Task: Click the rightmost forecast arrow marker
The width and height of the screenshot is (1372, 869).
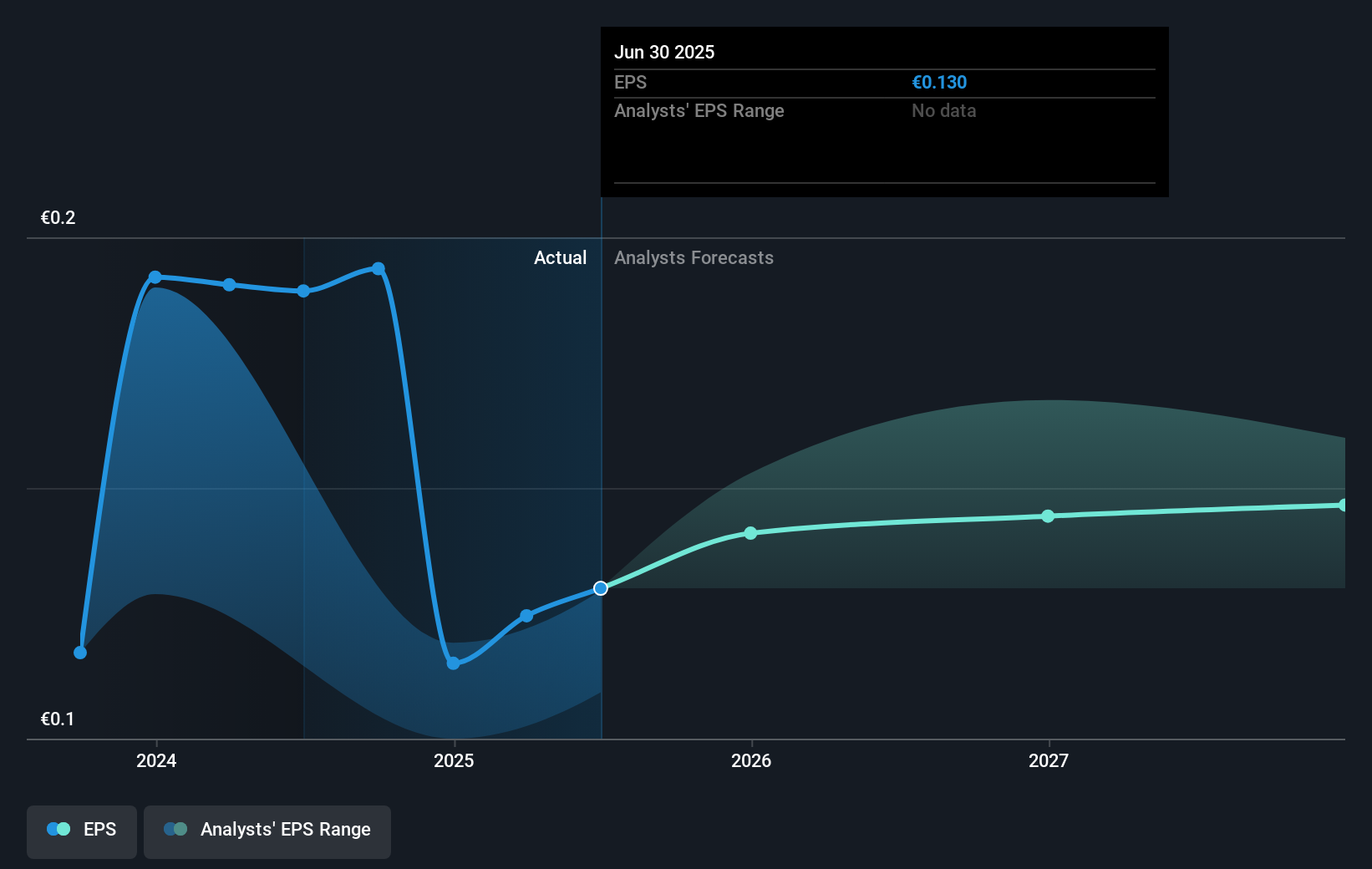Action: point(1341,503)
